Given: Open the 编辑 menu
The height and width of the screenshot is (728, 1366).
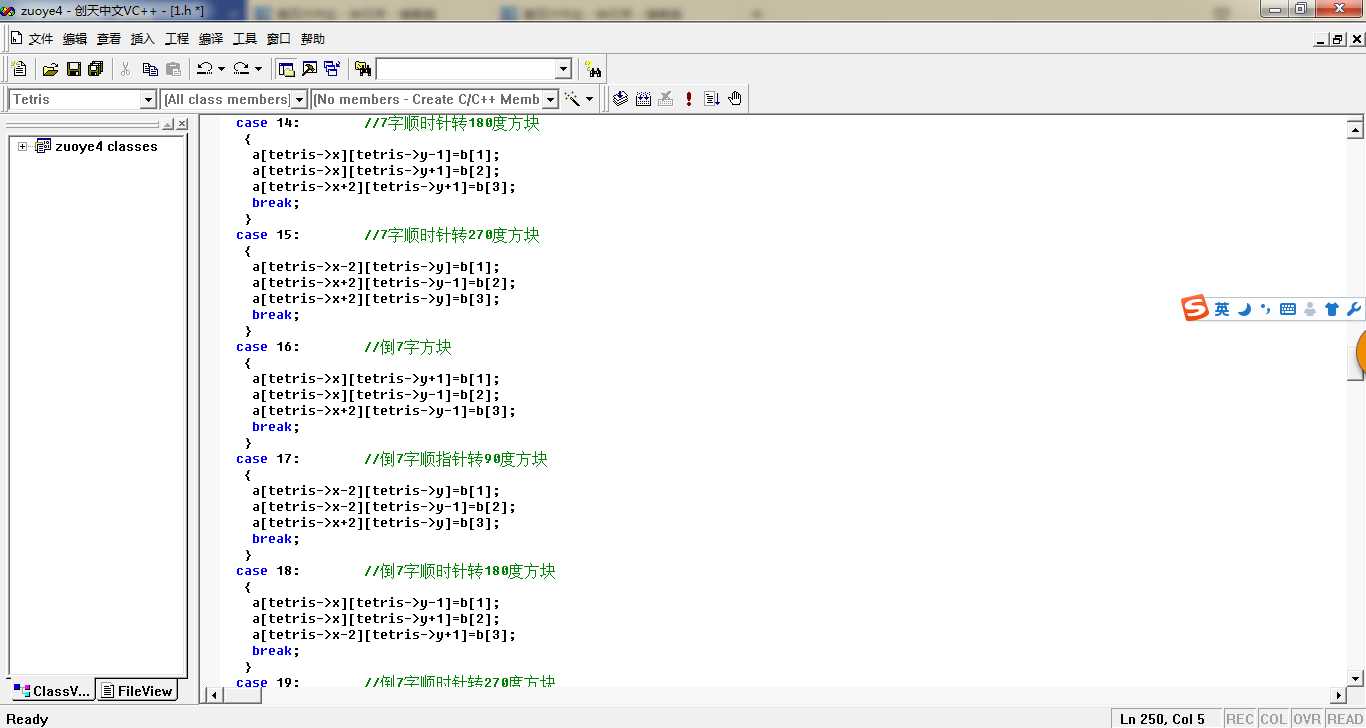Looking at the screenshot, I should 75,39.
